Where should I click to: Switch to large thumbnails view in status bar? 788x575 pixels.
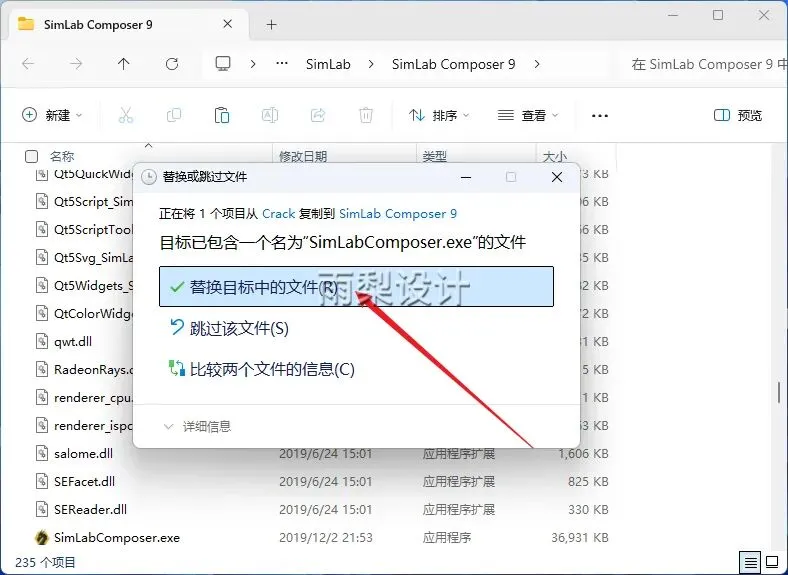click(x=772, y=562)
